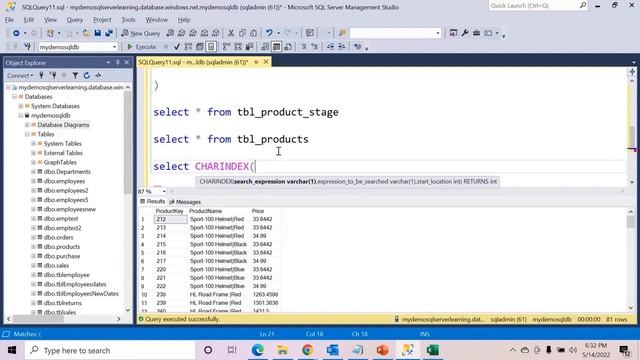640x360 pixels.
Task: Open the Toolbox icon in toolbar
Action: pos(476,33)
